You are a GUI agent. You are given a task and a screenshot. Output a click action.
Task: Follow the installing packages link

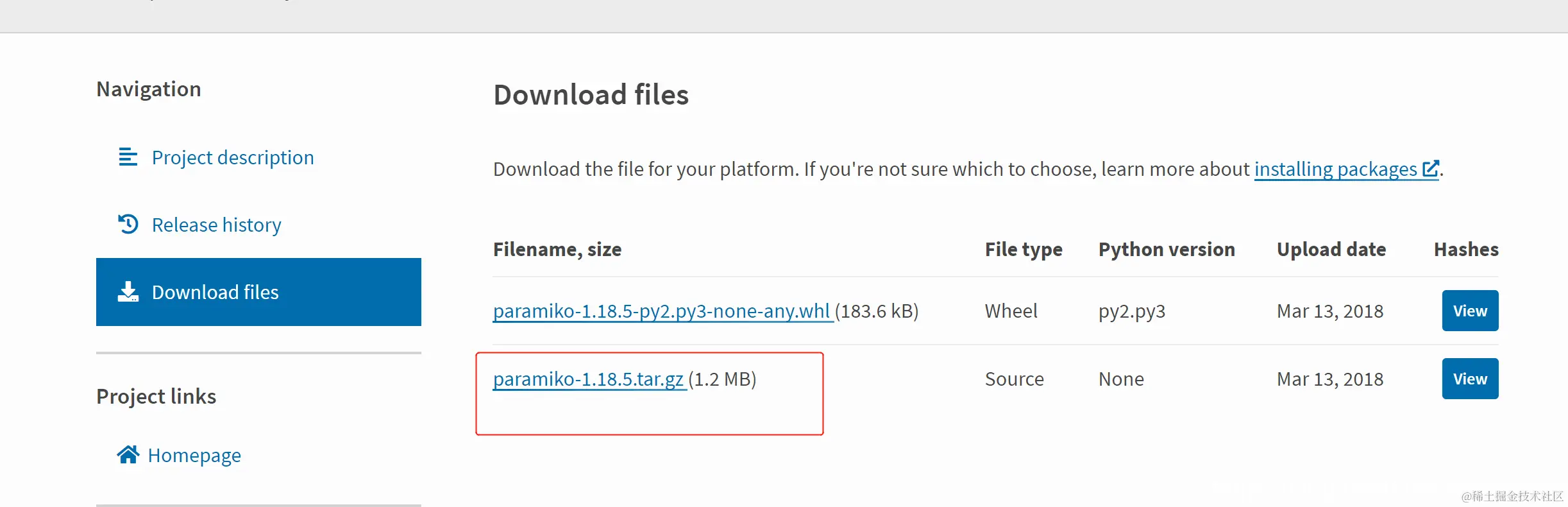pos(1335,169)
